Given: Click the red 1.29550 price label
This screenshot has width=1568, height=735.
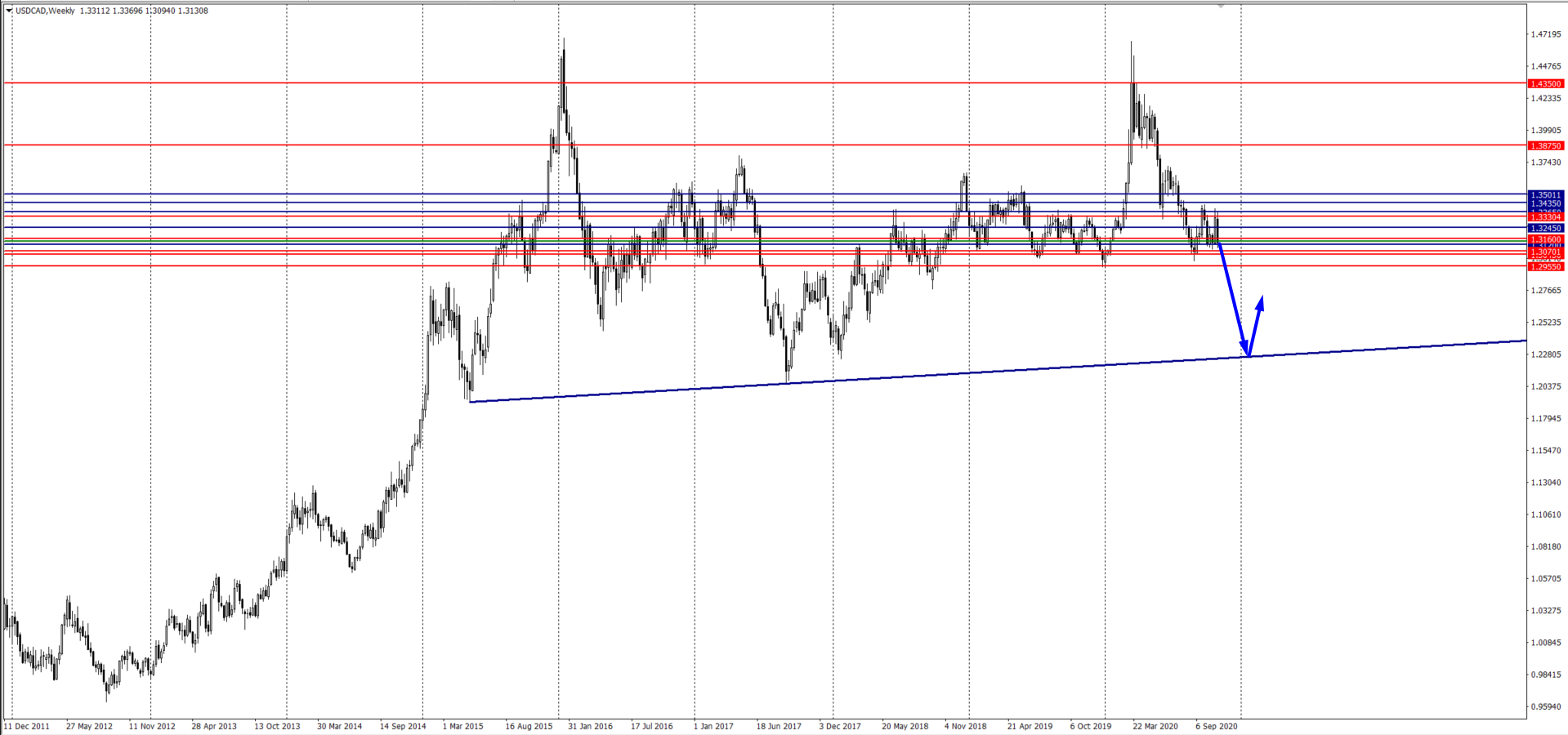Looking at the screenshot, I should [x=1545, y=267].
